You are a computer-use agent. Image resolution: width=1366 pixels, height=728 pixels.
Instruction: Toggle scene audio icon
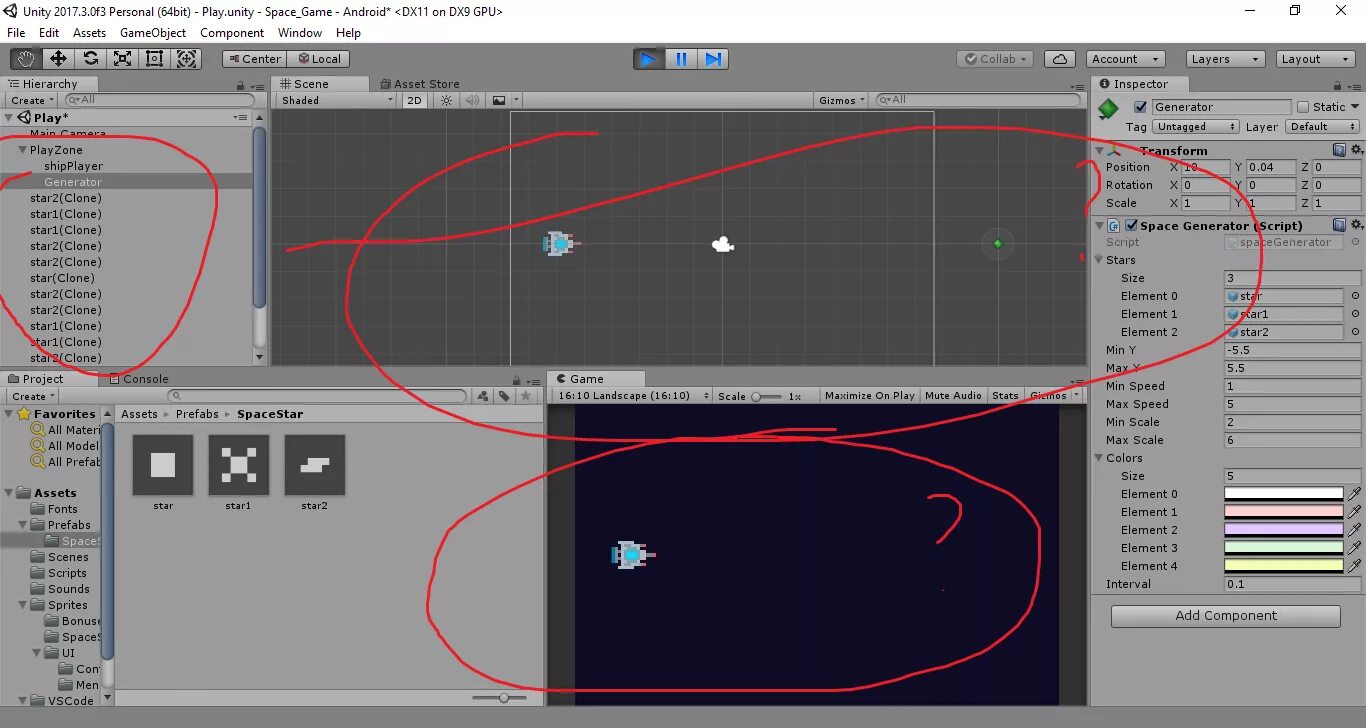[470, 100]
